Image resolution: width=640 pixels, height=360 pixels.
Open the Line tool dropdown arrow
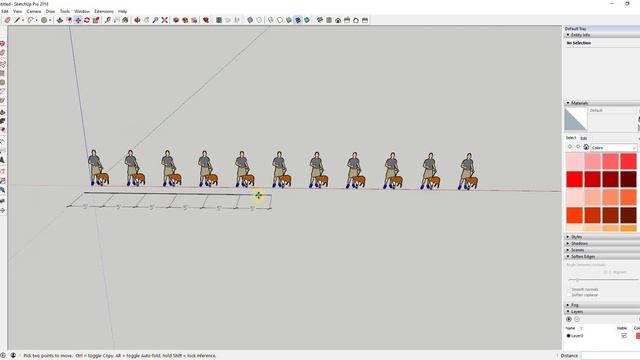23,20
